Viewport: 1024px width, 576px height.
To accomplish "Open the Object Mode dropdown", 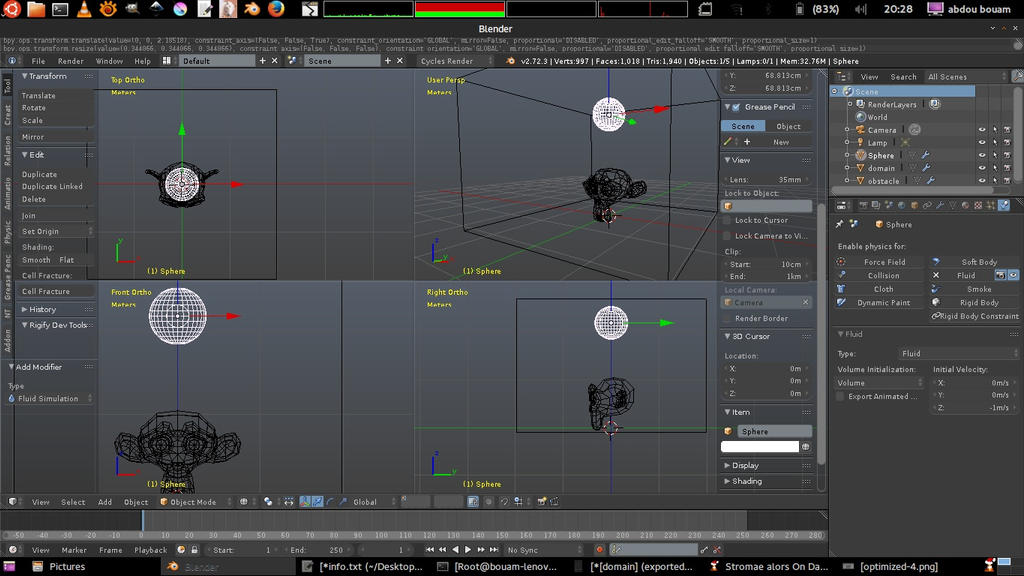I will tap(195, 502).
